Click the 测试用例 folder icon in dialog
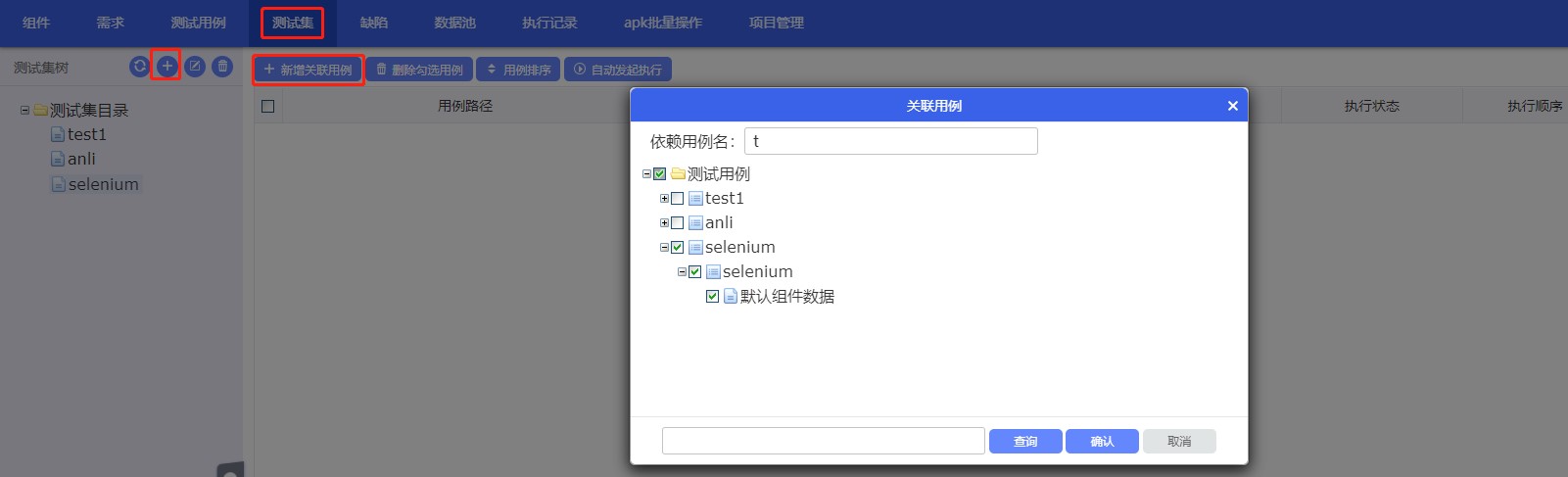Viewport: 1568px width, 477px height. 678,173
